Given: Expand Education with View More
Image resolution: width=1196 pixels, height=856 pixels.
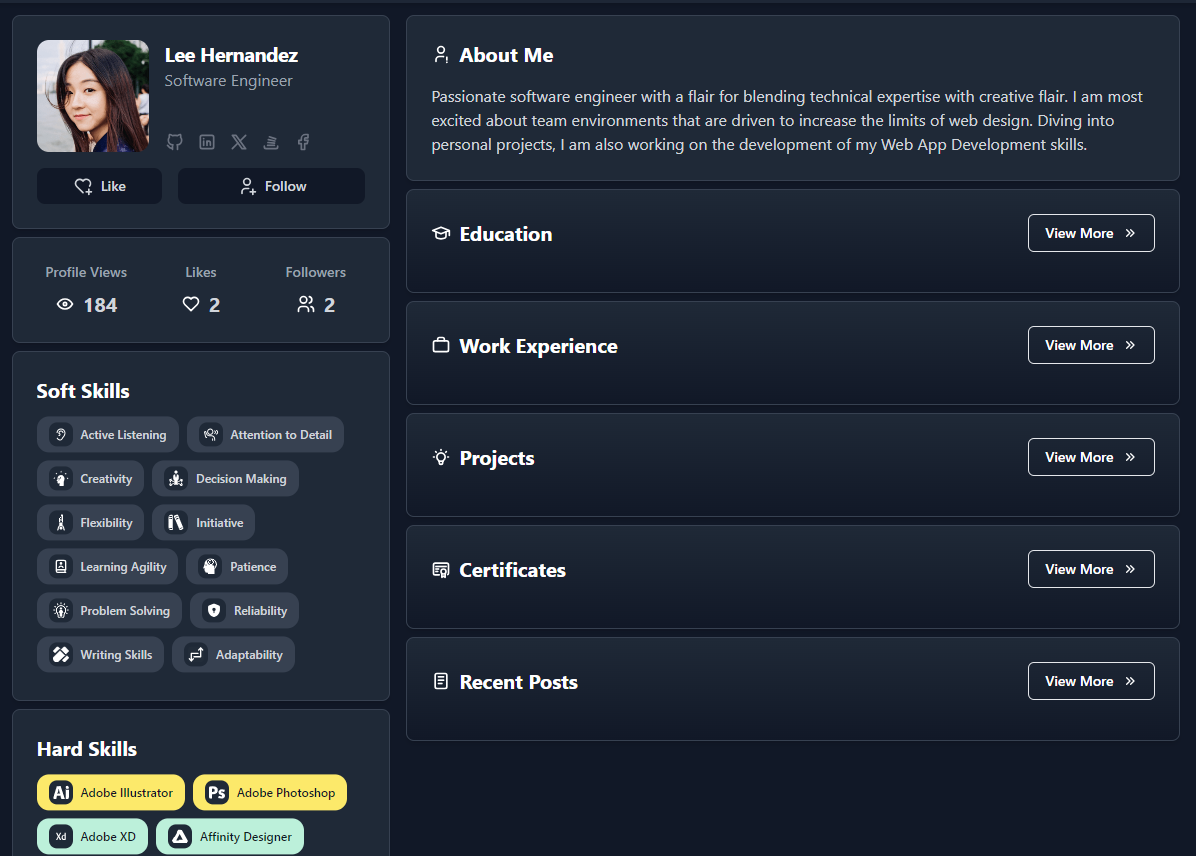Looking at the screenshot, I should click(x=1091, y=233).
